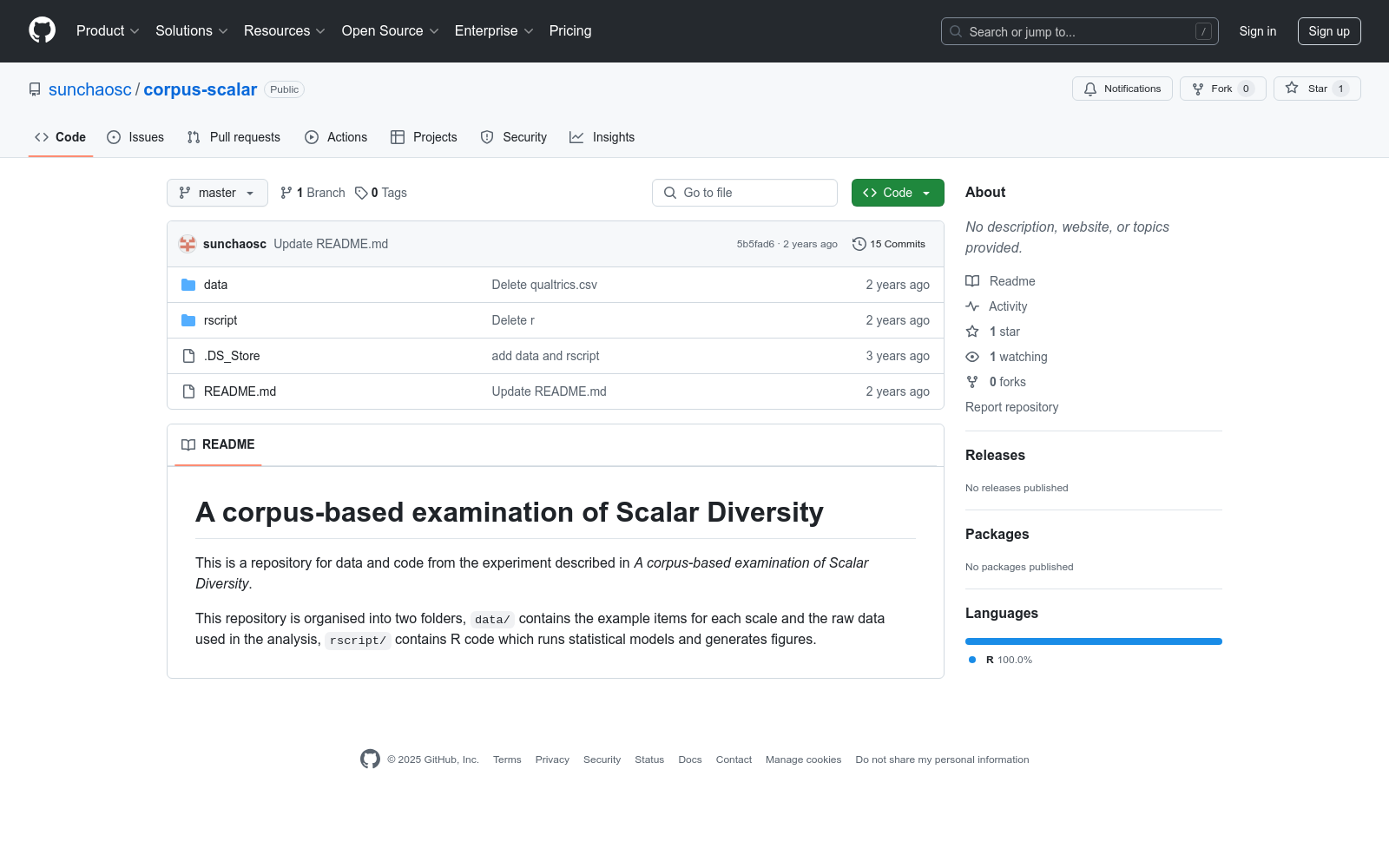Open sunchaosc avatar in commit row

188,244
